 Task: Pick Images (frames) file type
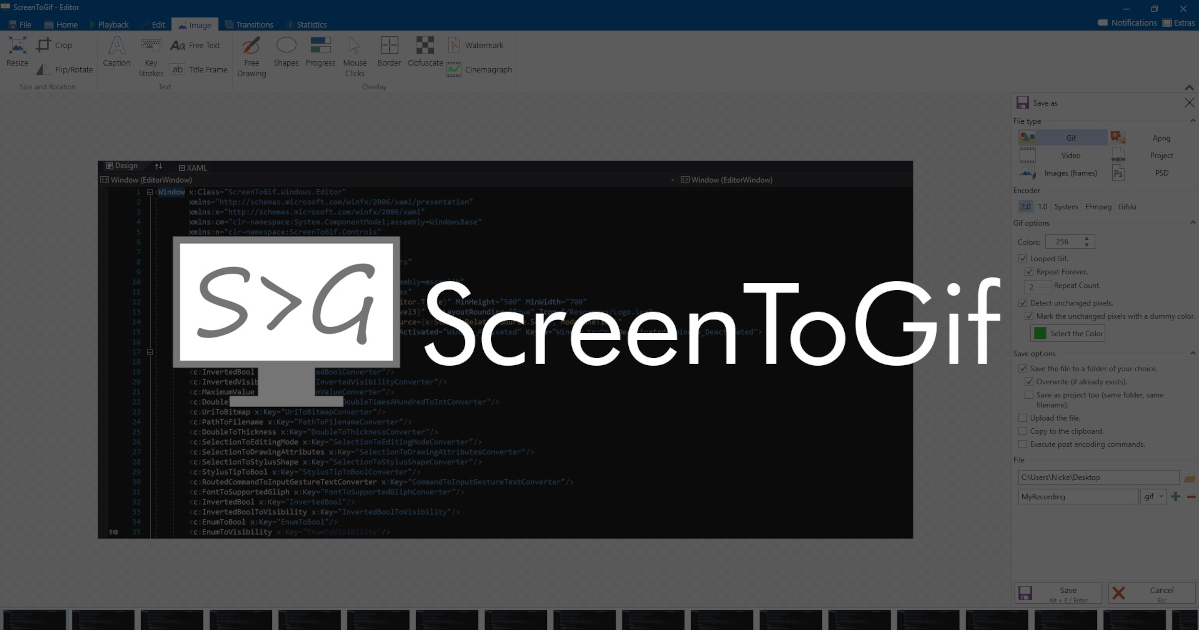1062,173
